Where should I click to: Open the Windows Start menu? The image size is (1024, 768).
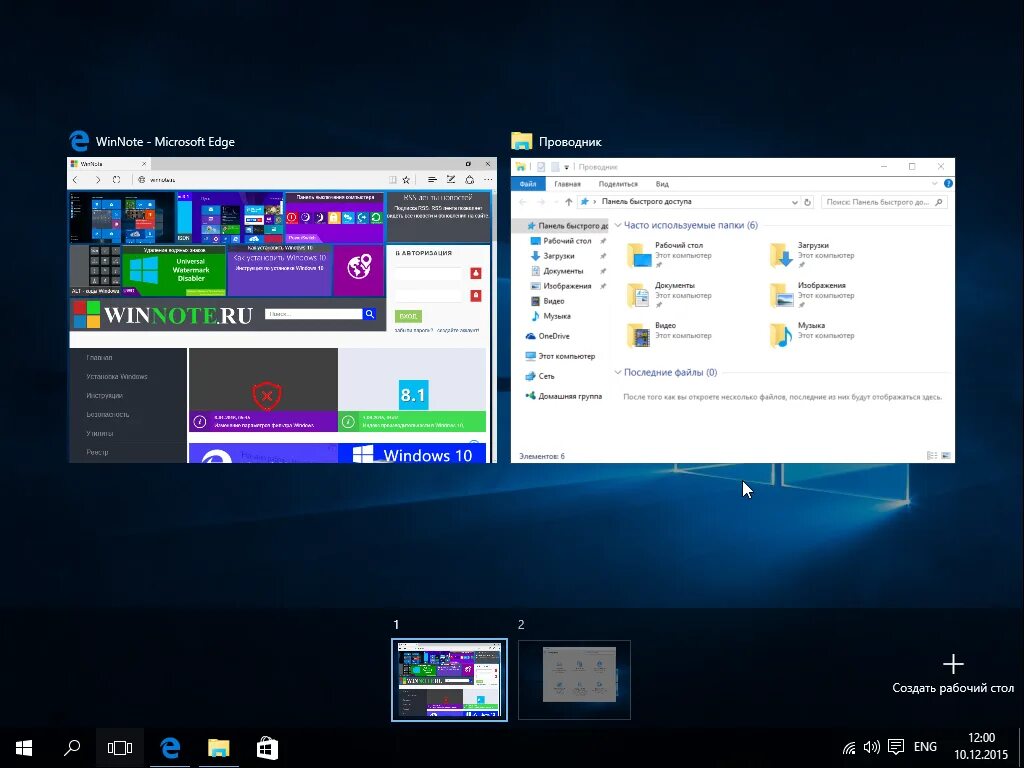(24, 748)
